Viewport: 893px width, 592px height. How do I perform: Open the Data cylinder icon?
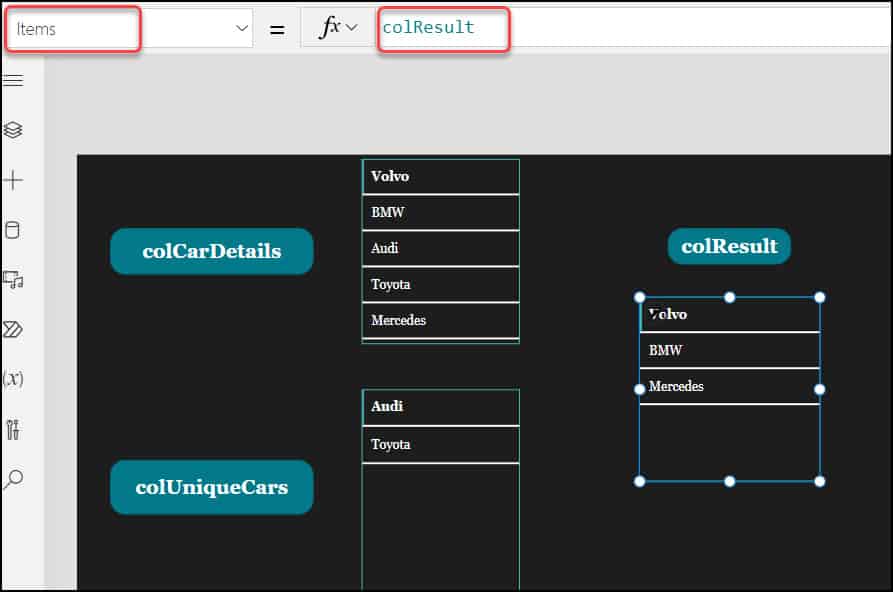pos(12,230)
